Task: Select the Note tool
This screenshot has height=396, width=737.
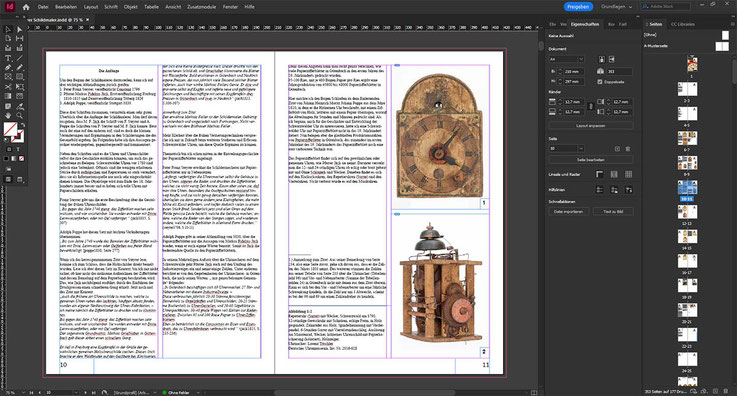Action: coord(8,106)
